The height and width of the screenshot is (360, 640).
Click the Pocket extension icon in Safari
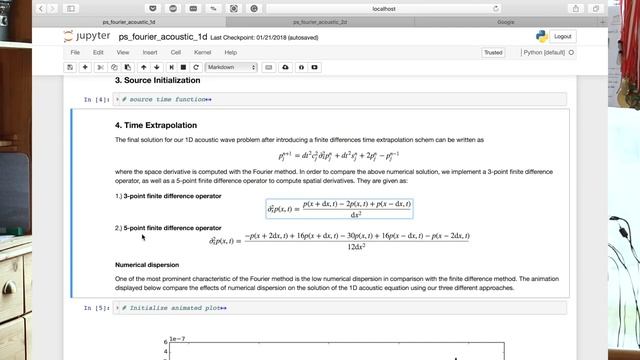pos(153,9)
